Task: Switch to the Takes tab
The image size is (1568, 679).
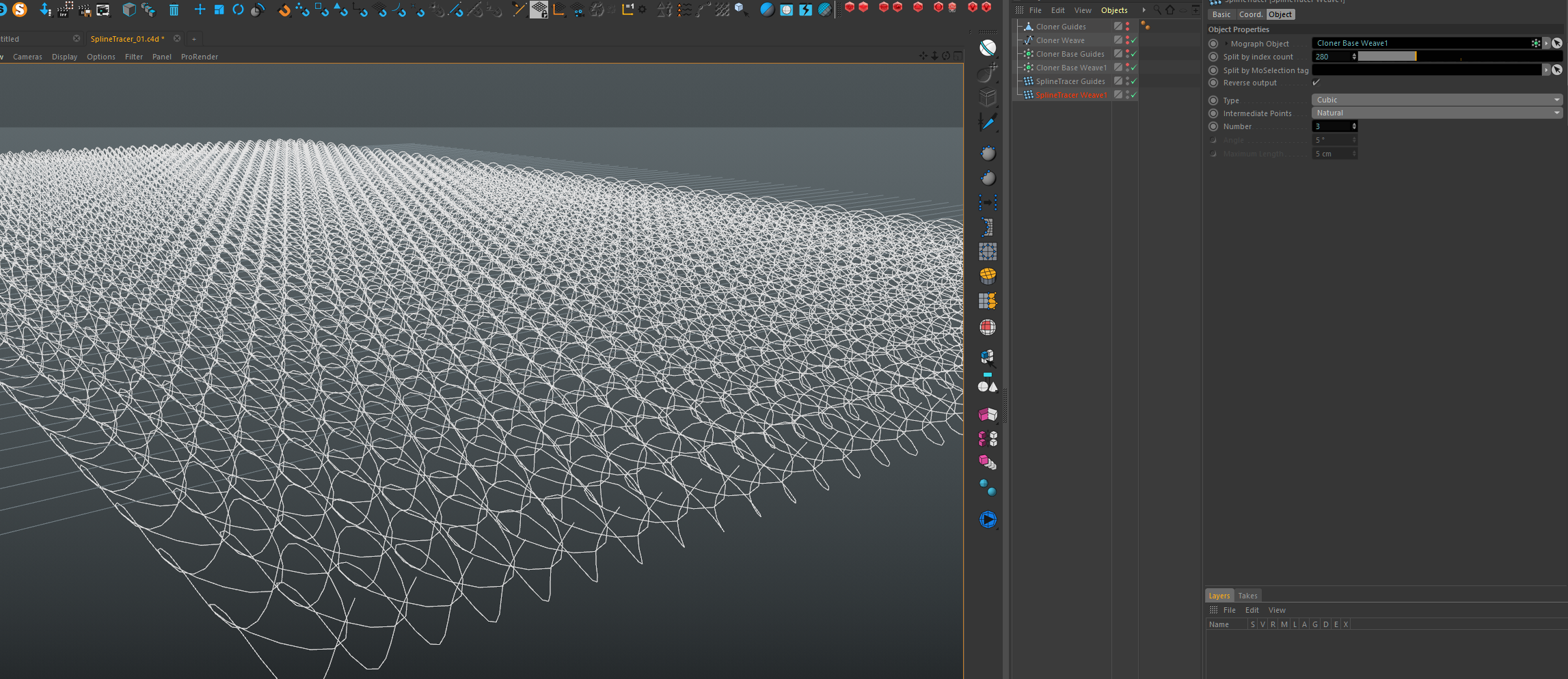Action: click(x=1247, y=596)
